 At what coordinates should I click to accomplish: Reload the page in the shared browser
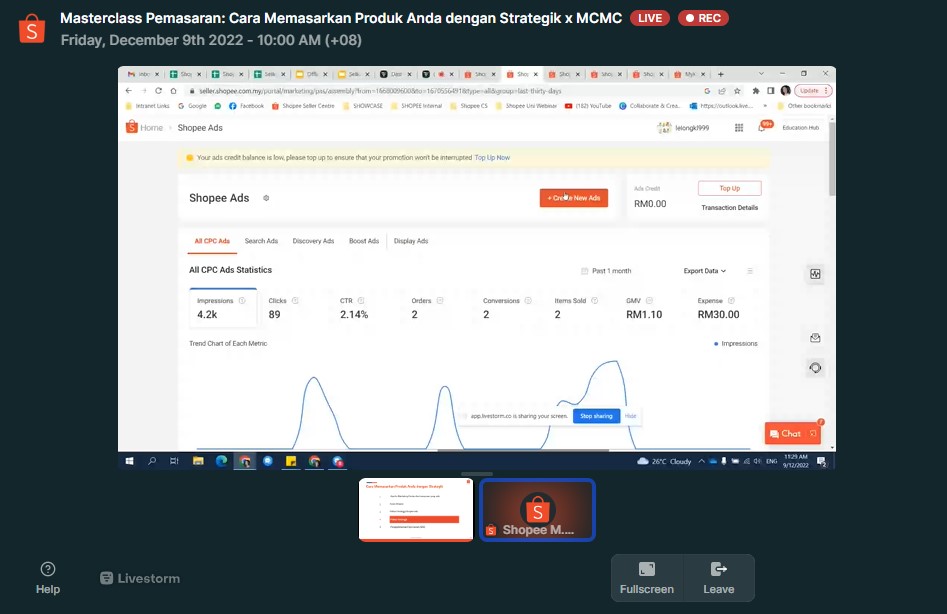(x=158, y=91)
